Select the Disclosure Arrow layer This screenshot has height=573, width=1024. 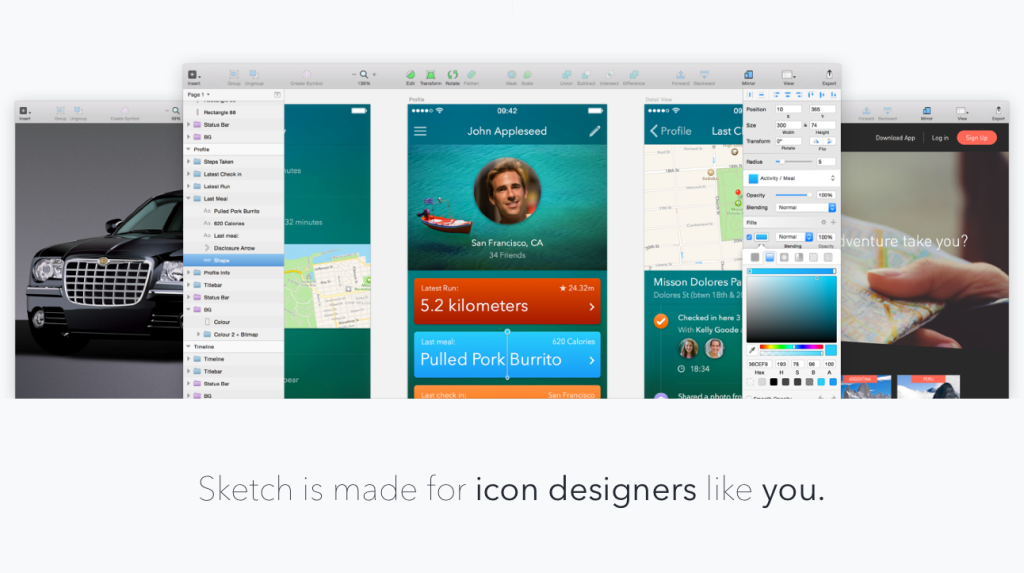click(x=234, y=248)
